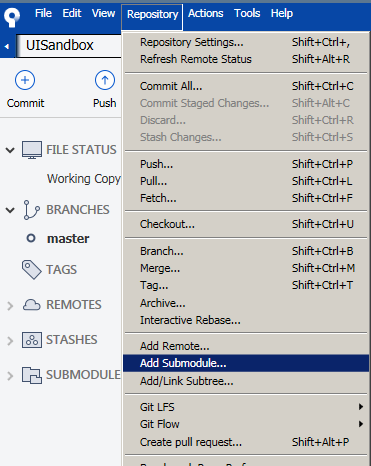Image resolution: width=371 pixels, height=466 pixels.
Task: Select Pull... in Repository menu
Action: tap(246, 181)
